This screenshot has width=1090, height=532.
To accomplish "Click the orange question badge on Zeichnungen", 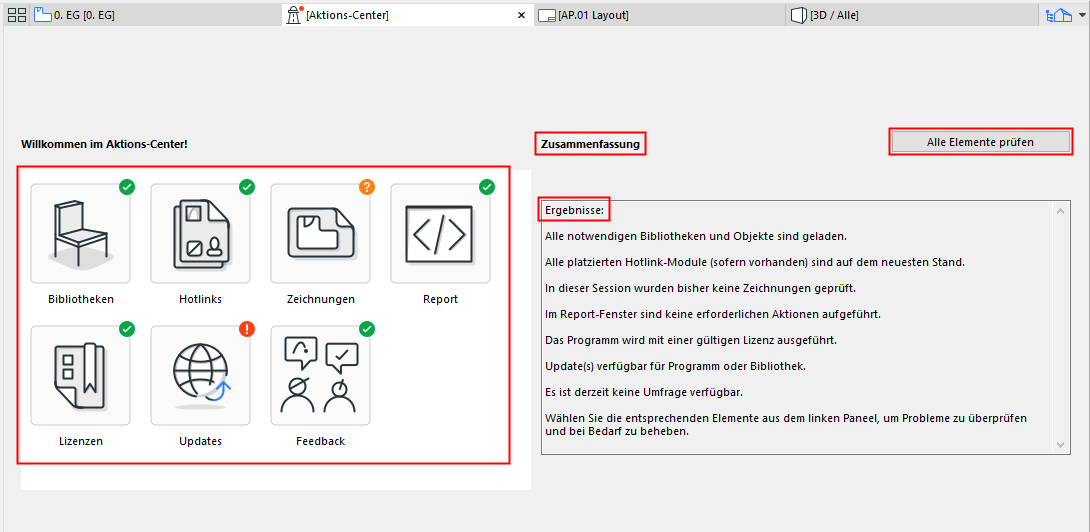I will point(366,186).
